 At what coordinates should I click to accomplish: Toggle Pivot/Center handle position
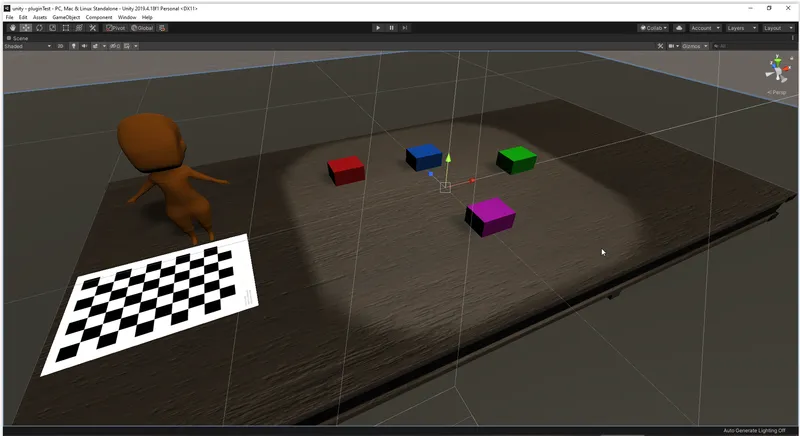point(116,28)
